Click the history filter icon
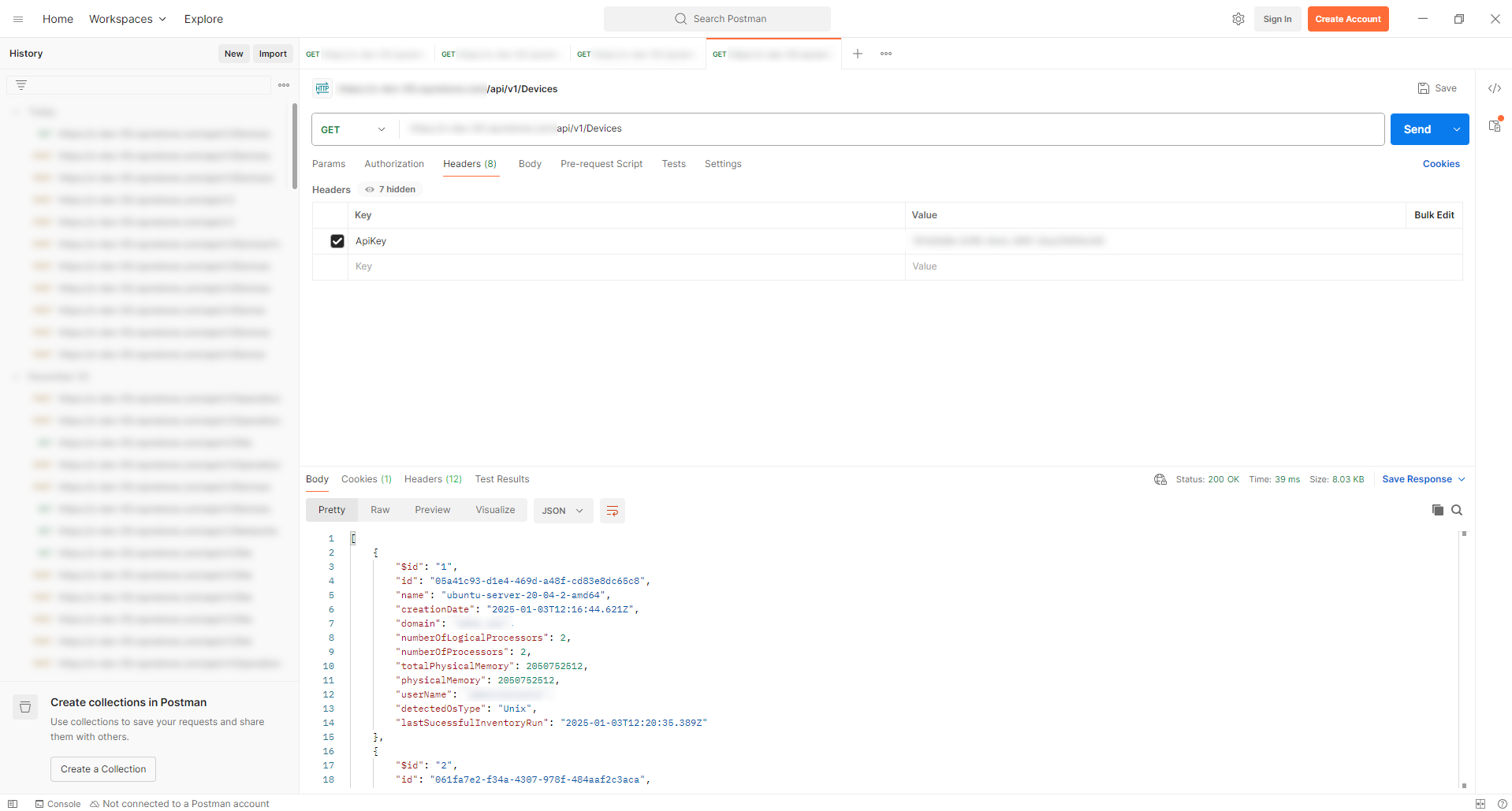1512x811 pixels. [21, 85]
